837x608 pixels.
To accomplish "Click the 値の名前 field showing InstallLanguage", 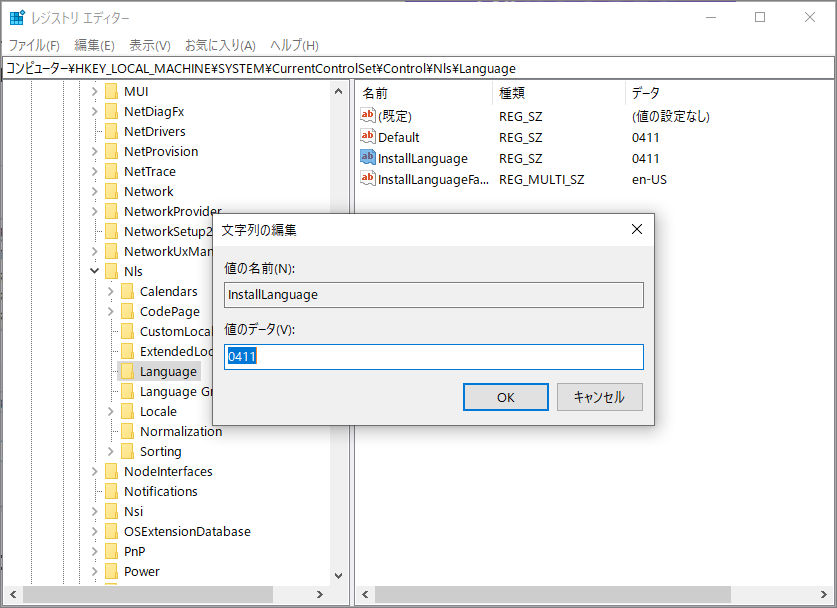I will [x=434, y=295].
